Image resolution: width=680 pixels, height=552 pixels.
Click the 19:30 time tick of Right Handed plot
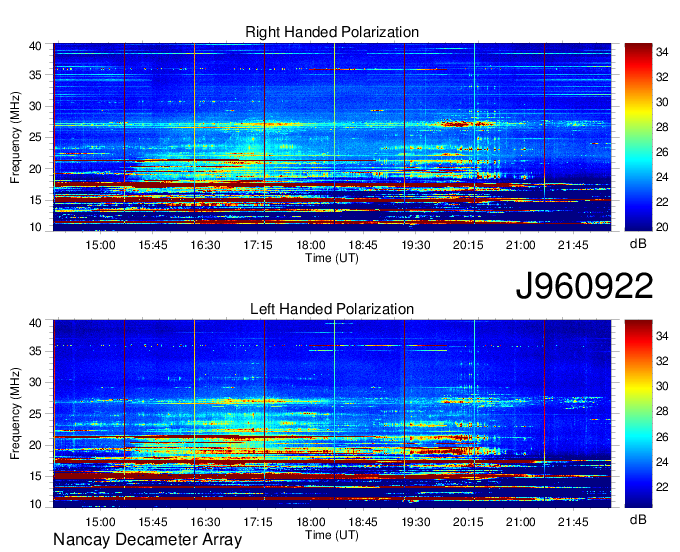[415, 245]
